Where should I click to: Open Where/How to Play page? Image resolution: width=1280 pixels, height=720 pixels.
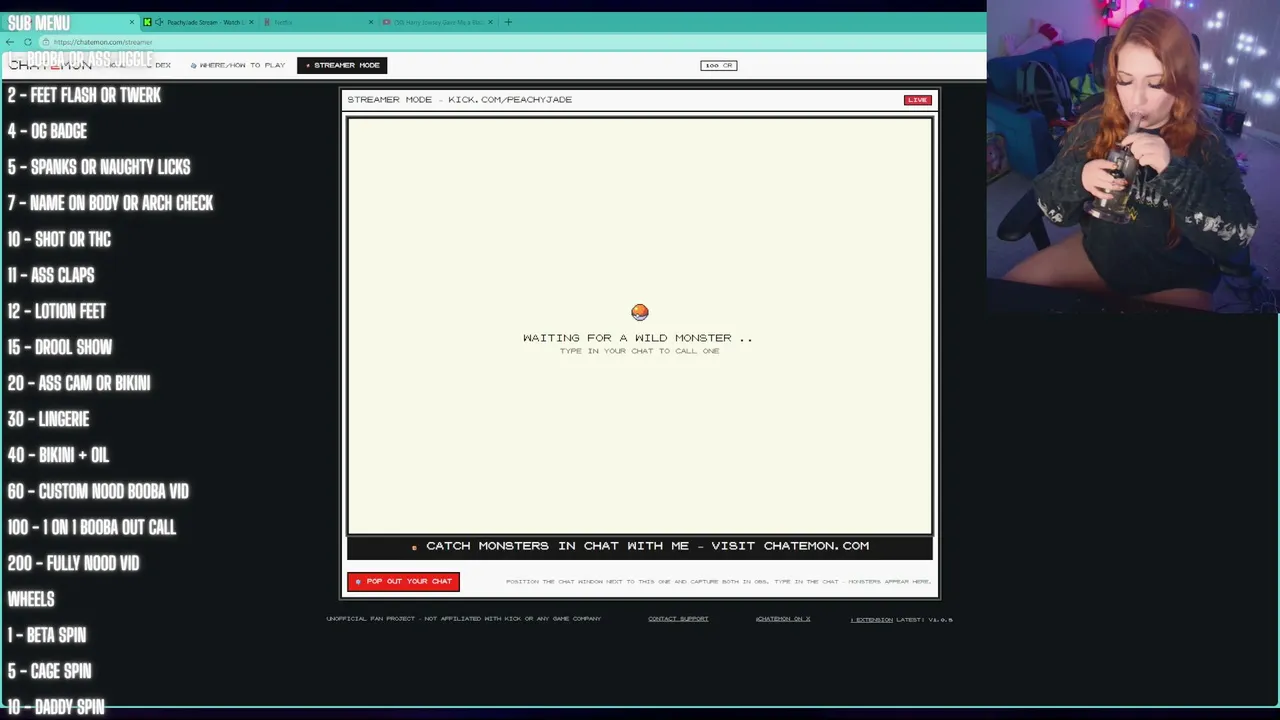coord(238,65)
